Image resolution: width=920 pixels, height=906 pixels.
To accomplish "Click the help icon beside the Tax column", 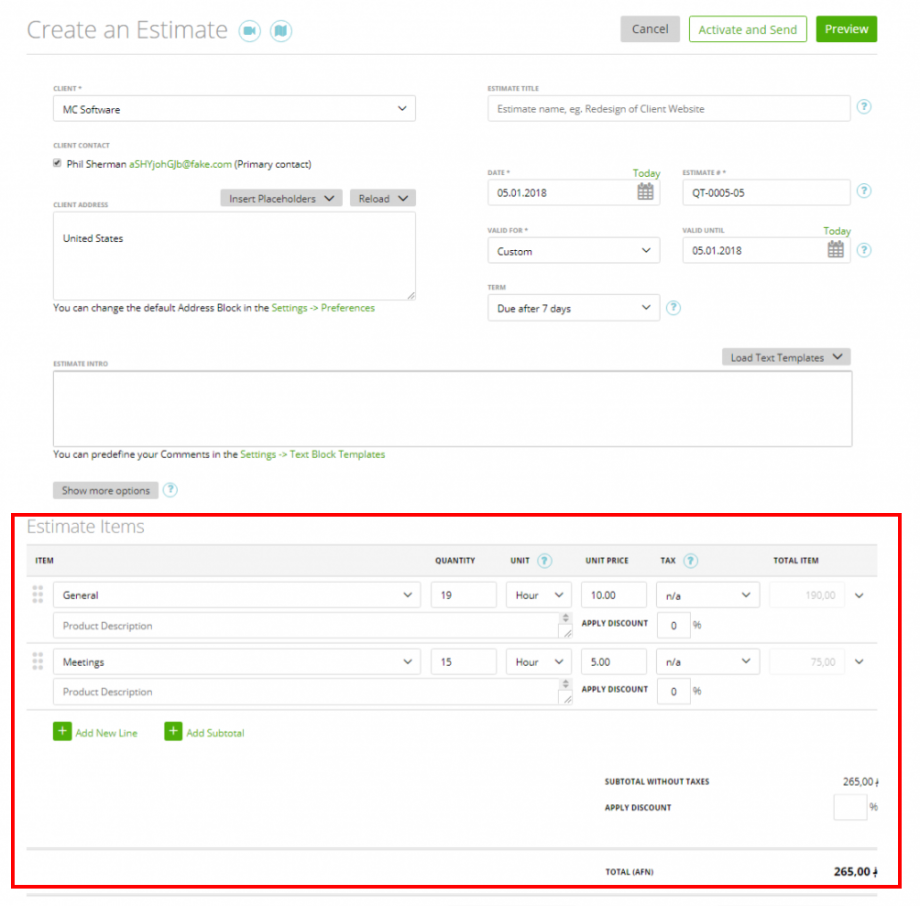I will (689, 560).
